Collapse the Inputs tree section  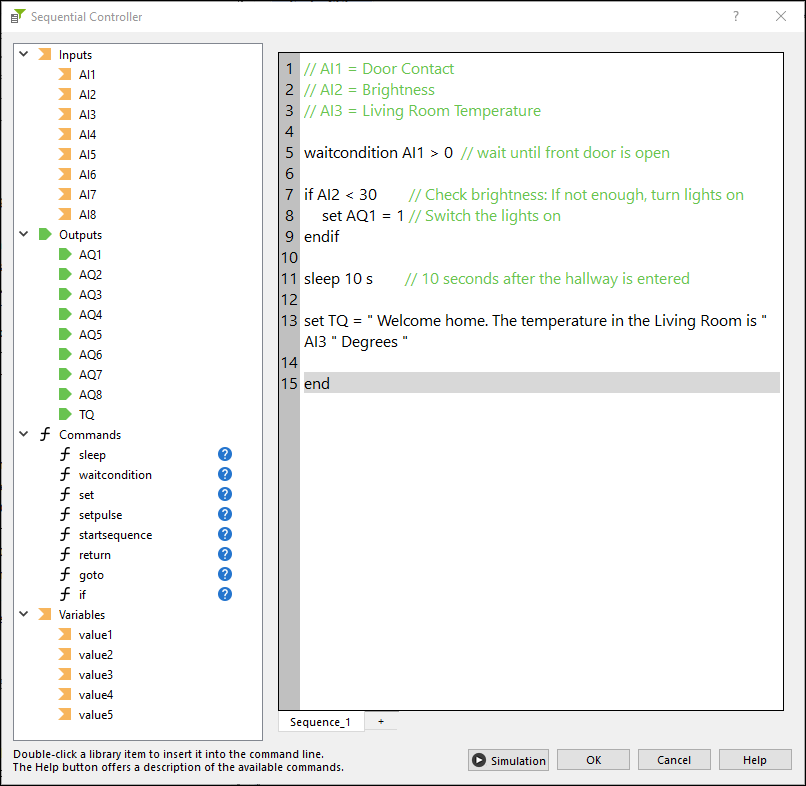24,55
